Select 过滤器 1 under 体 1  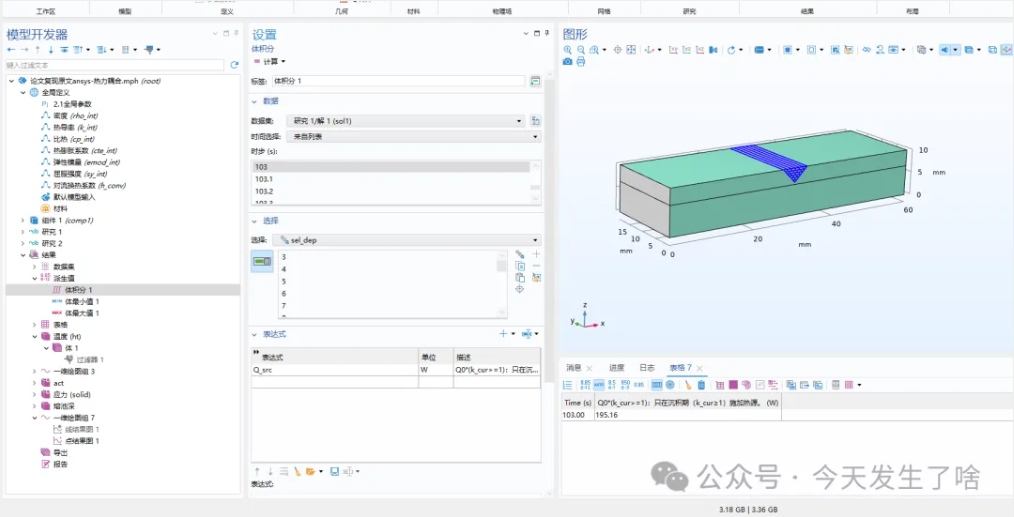[89, 359]
